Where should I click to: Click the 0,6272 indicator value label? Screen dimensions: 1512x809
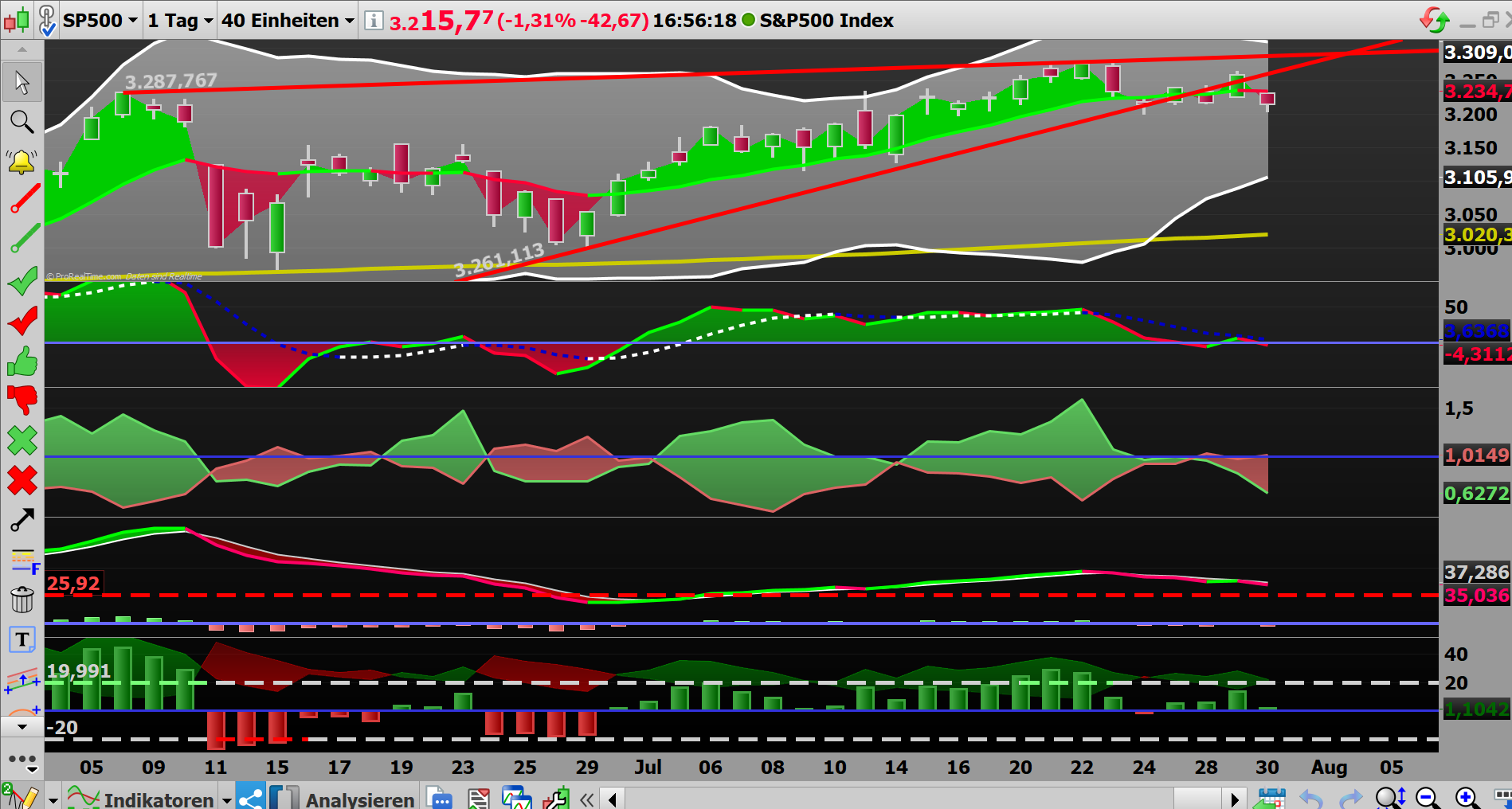click(1477, 494)
